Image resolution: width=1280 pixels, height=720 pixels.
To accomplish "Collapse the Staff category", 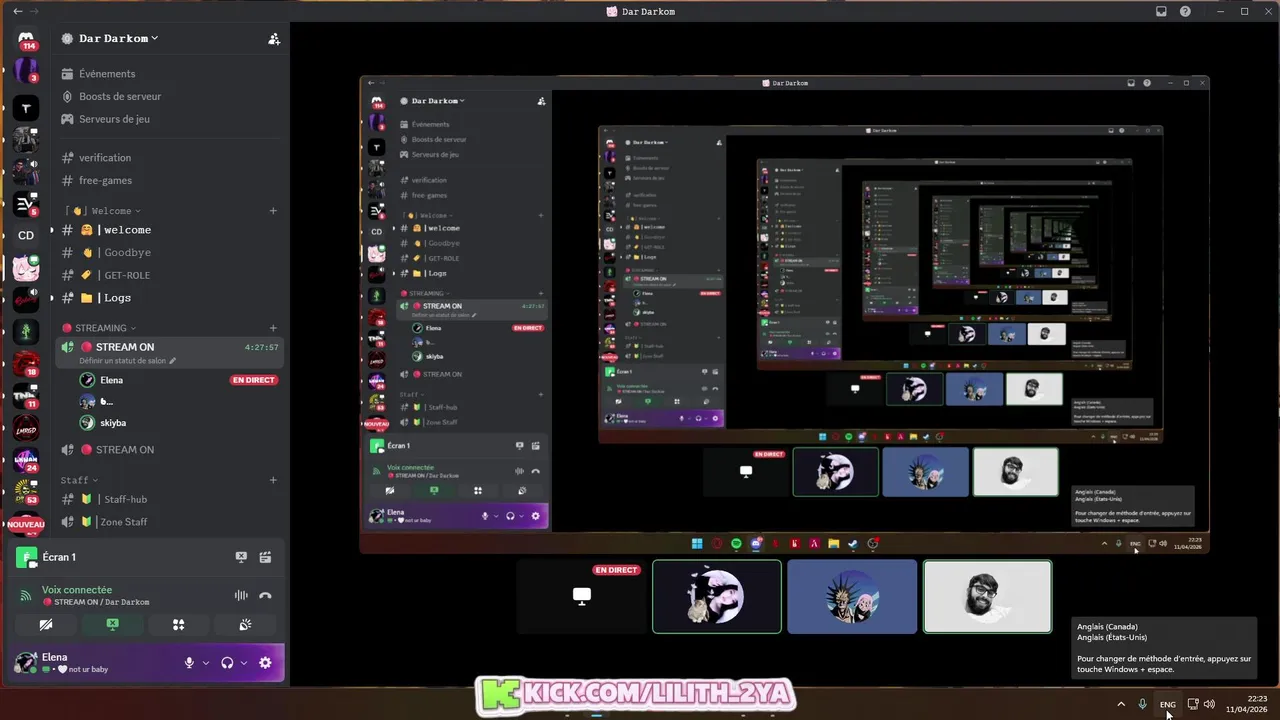I will tap(80, 480).
